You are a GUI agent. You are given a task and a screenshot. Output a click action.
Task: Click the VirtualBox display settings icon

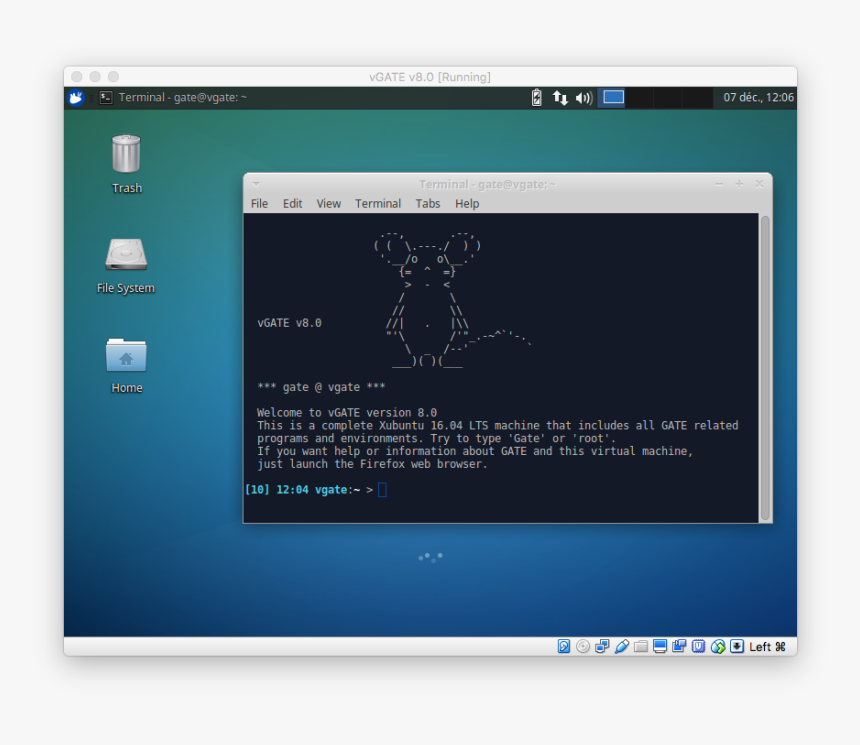[x=660, y=646]
